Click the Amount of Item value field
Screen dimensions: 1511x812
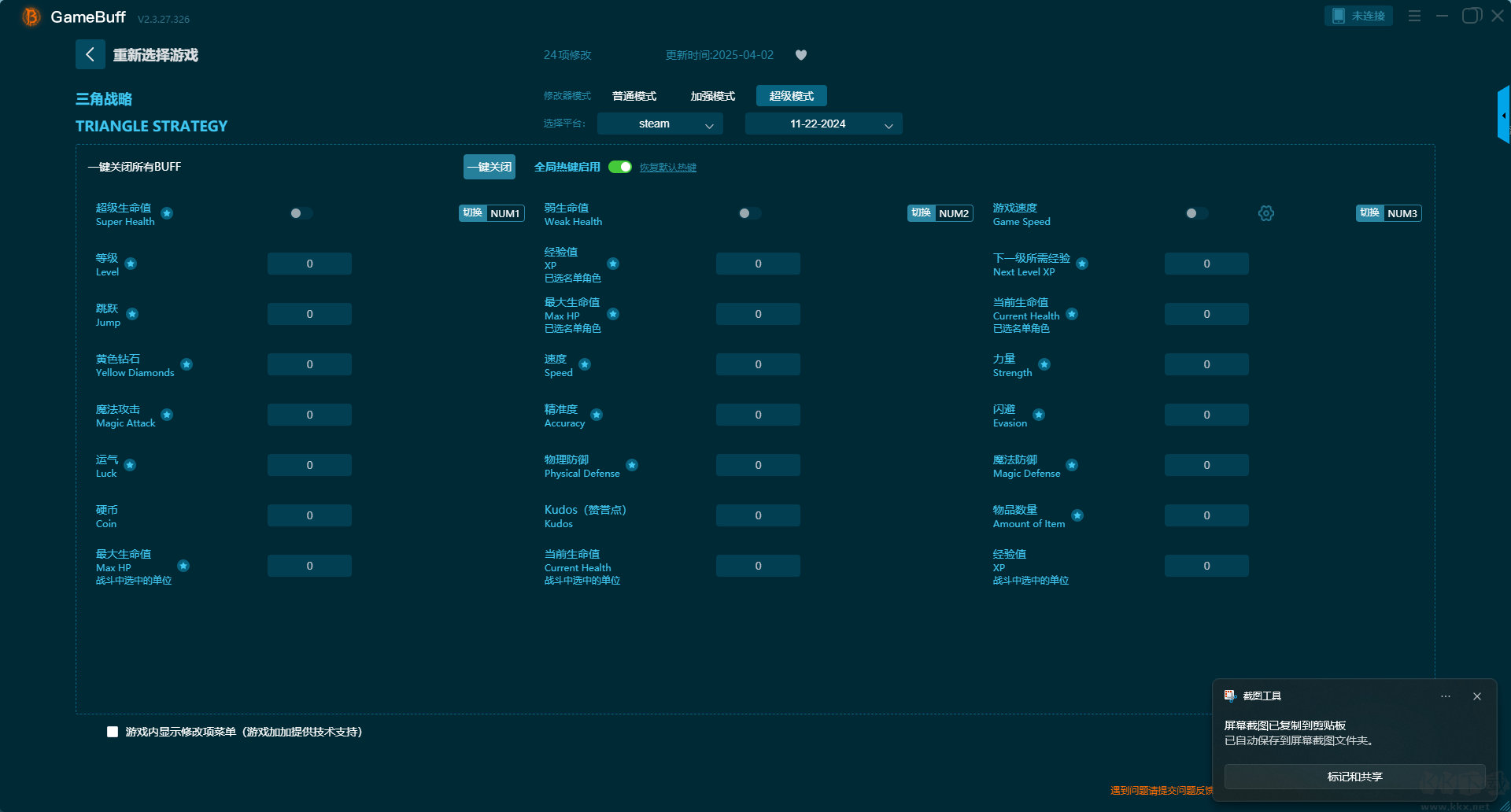click(x=1206, y=515)
